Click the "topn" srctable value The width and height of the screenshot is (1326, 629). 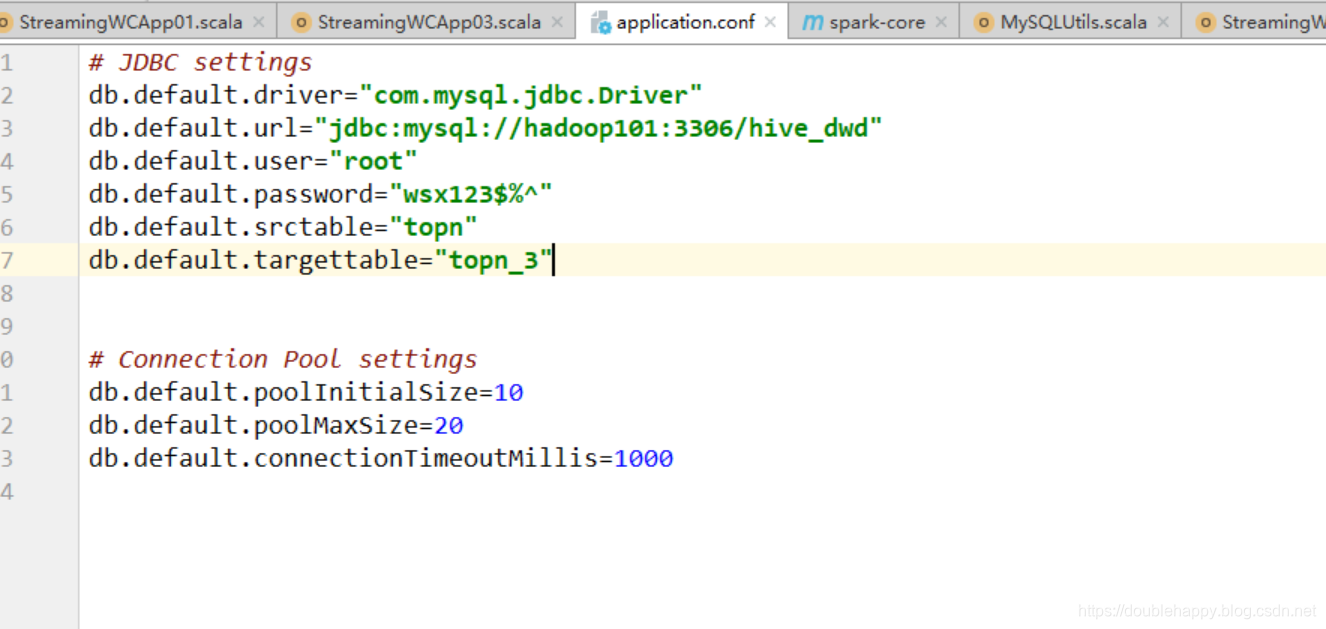[x=433, y=228]
